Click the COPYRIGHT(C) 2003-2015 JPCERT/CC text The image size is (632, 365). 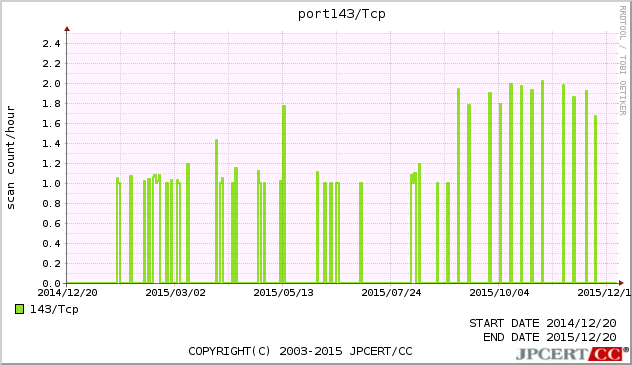click(x=301, y=351)
